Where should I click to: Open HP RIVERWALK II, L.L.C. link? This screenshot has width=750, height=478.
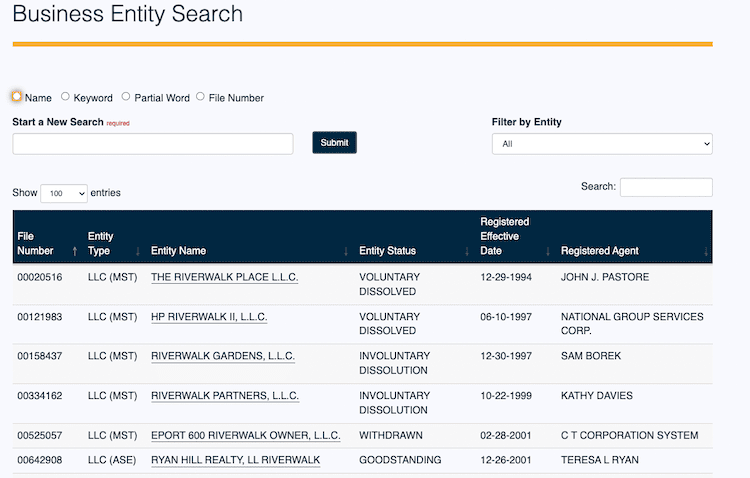pos(209,317)
